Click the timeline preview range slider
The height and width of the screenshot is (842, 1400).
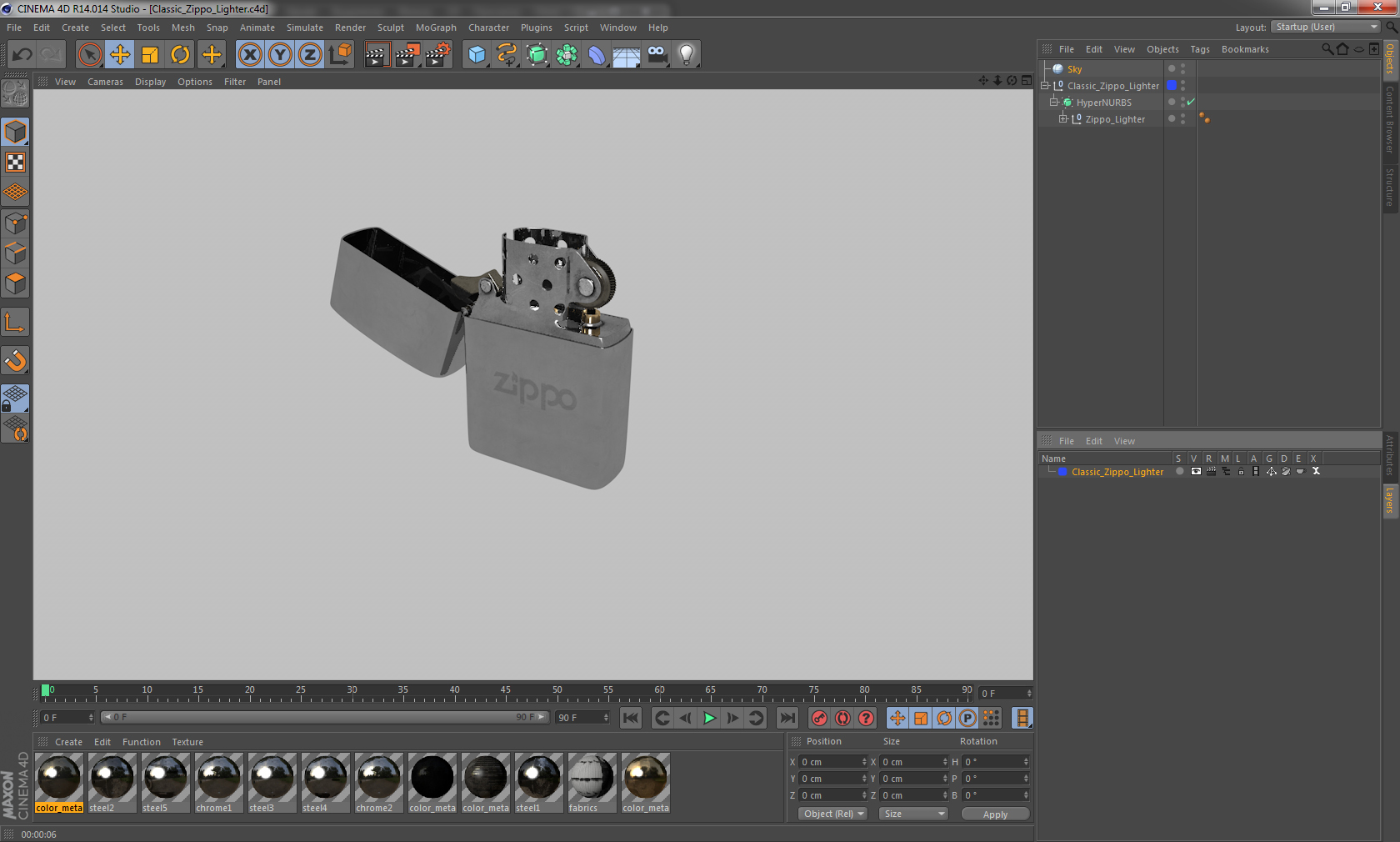pyautogui.click(x=325, y=717)
